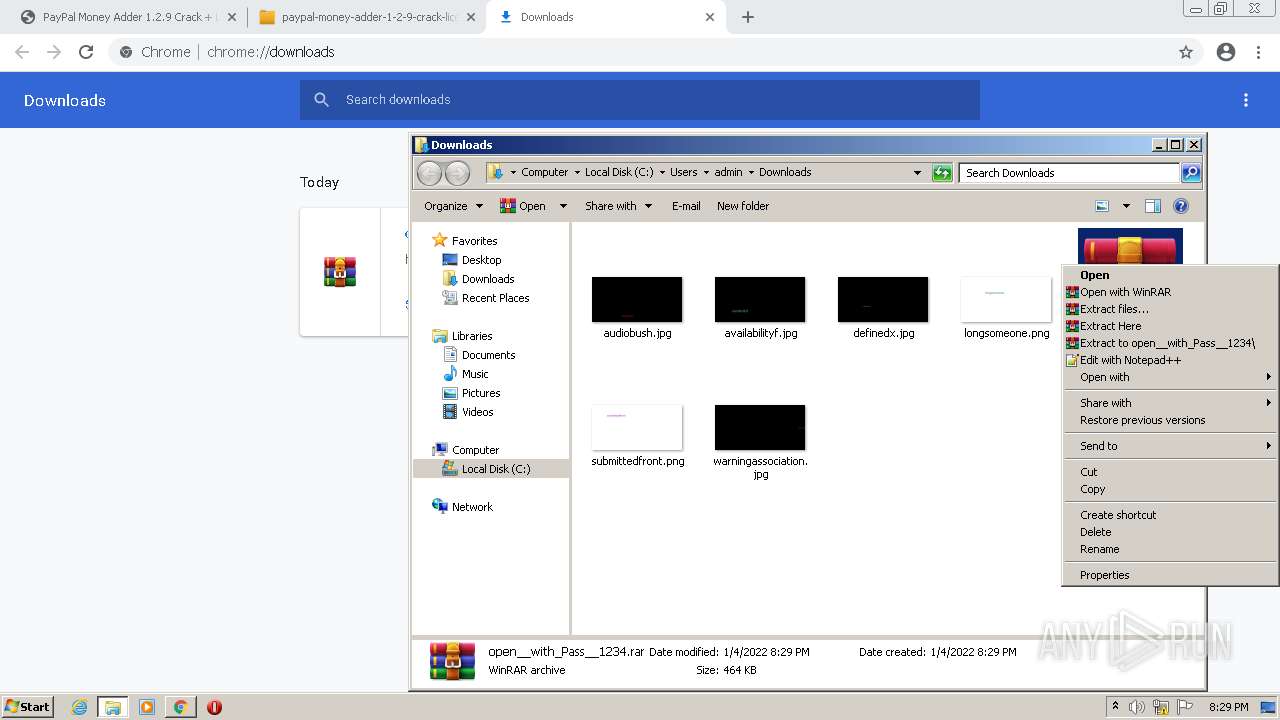1280x720 pixels.
Task: Select warningassociation.jpg thumbnail
Action: (x=760, y=428)
